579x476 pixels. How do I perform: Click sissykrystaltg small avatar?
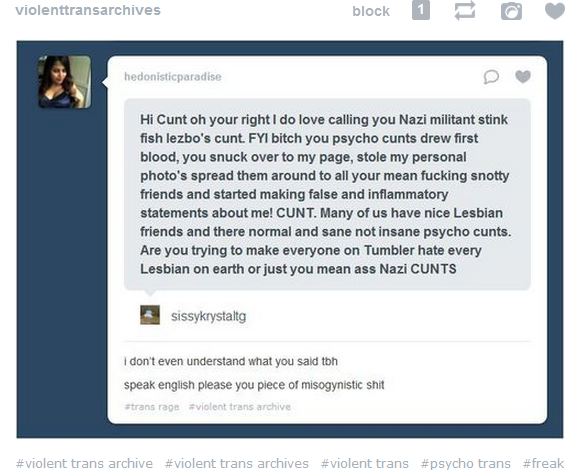(150, 315)
